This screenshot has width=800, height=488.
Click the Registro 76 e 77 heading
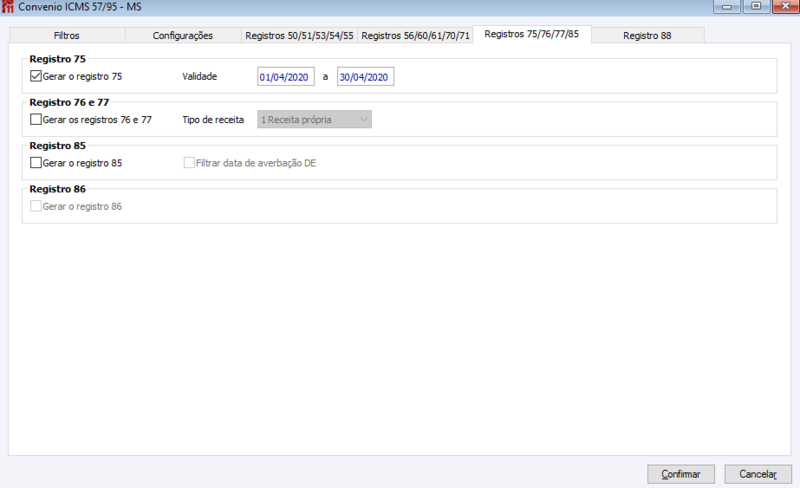point(69,102)
